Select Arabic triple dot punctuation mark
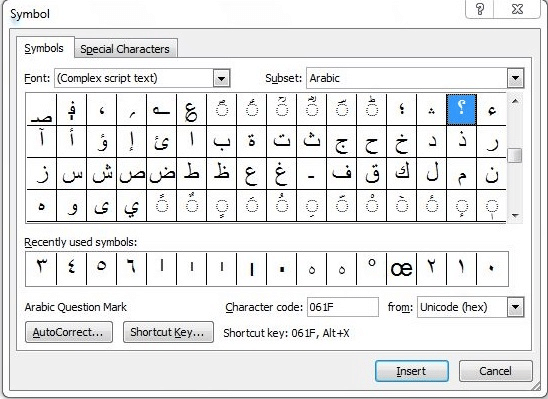 [x=432, y=109]
